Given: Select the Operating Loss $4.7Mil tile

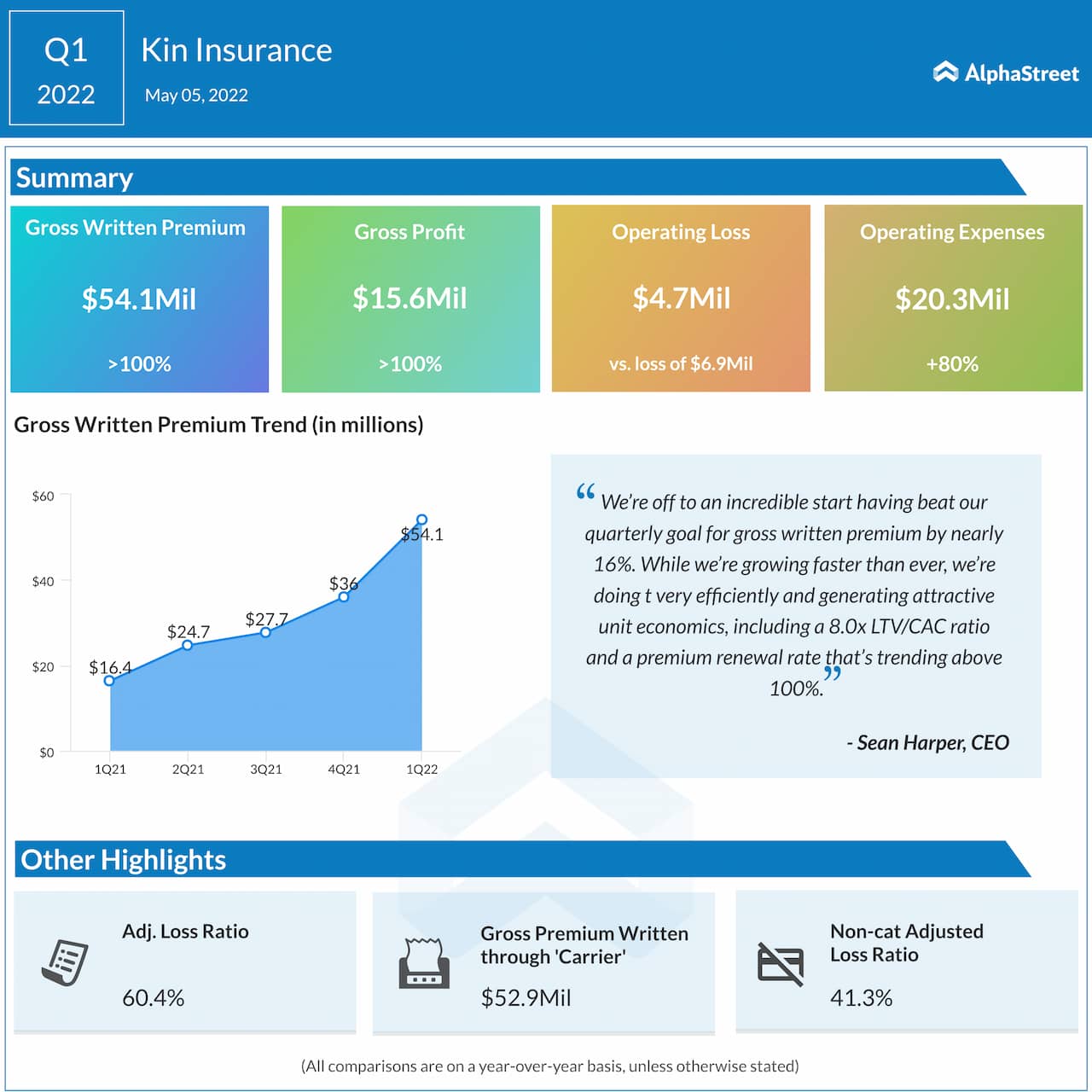Looking at the screenshot, I should (681, 299).
